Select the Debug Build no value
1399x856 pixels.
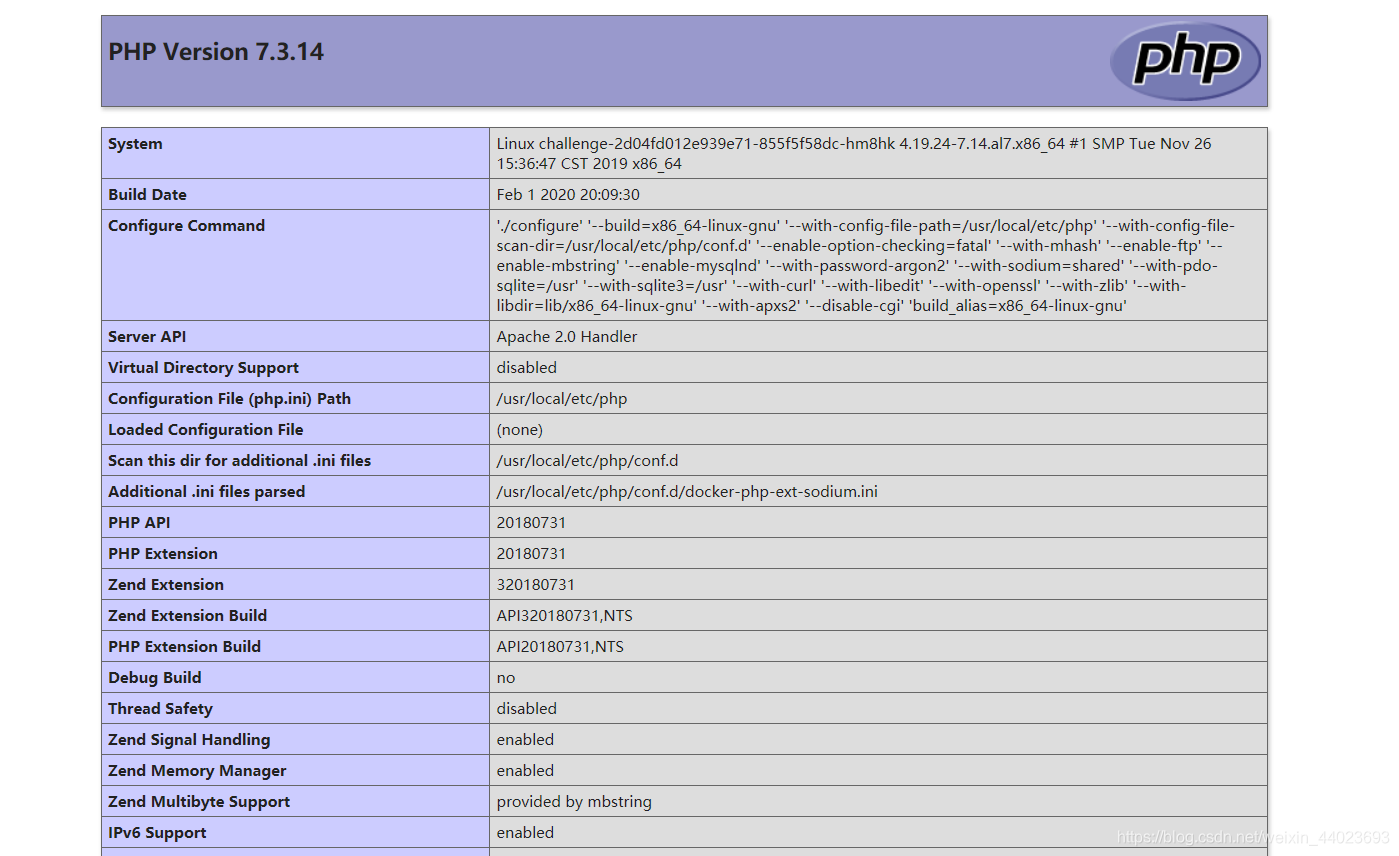[x=506, y=678]
